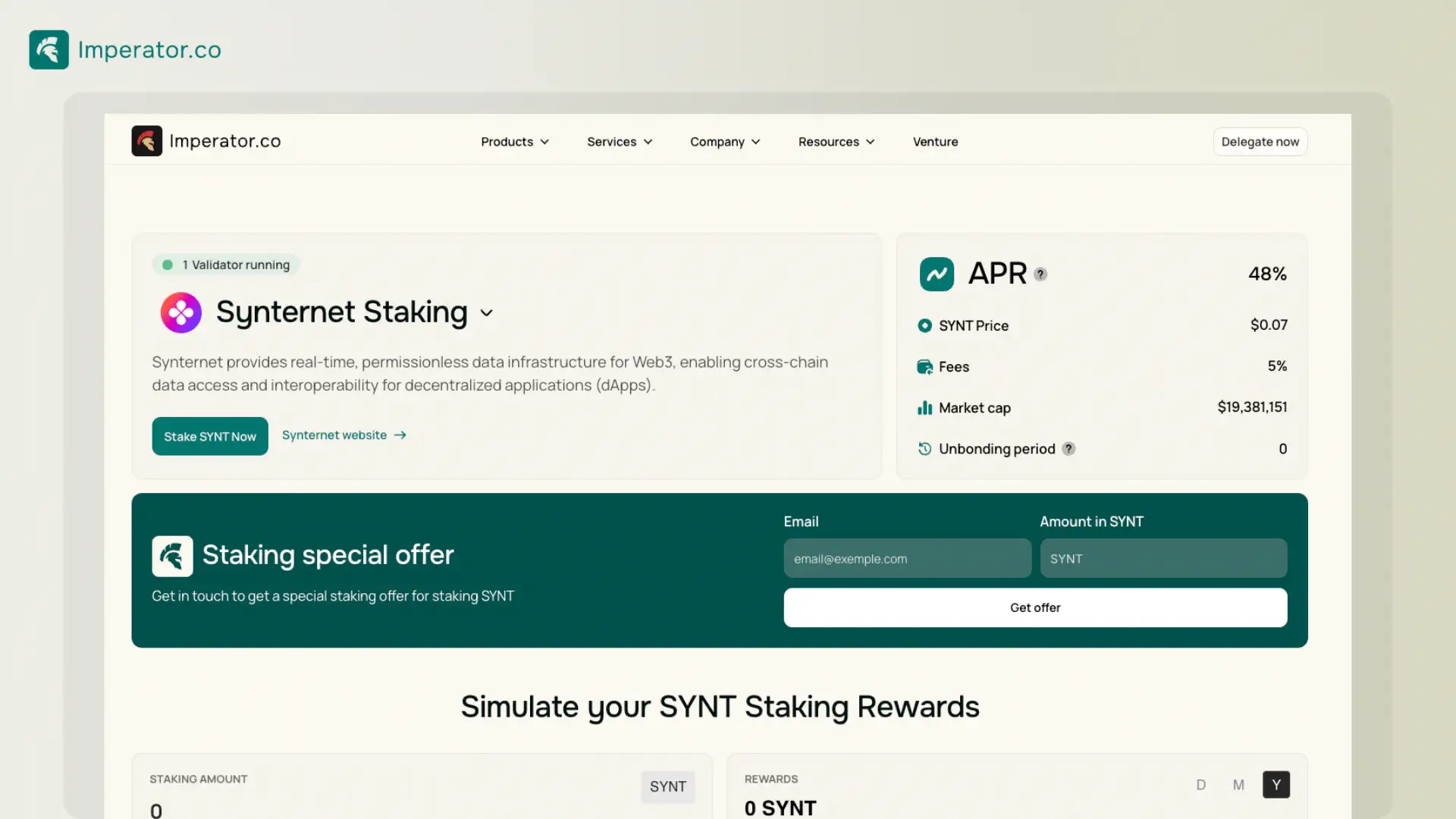The height and width of the screenshot is (819, 1456).
Task: Select the D daily rewards toggle
Action: 1200,785
